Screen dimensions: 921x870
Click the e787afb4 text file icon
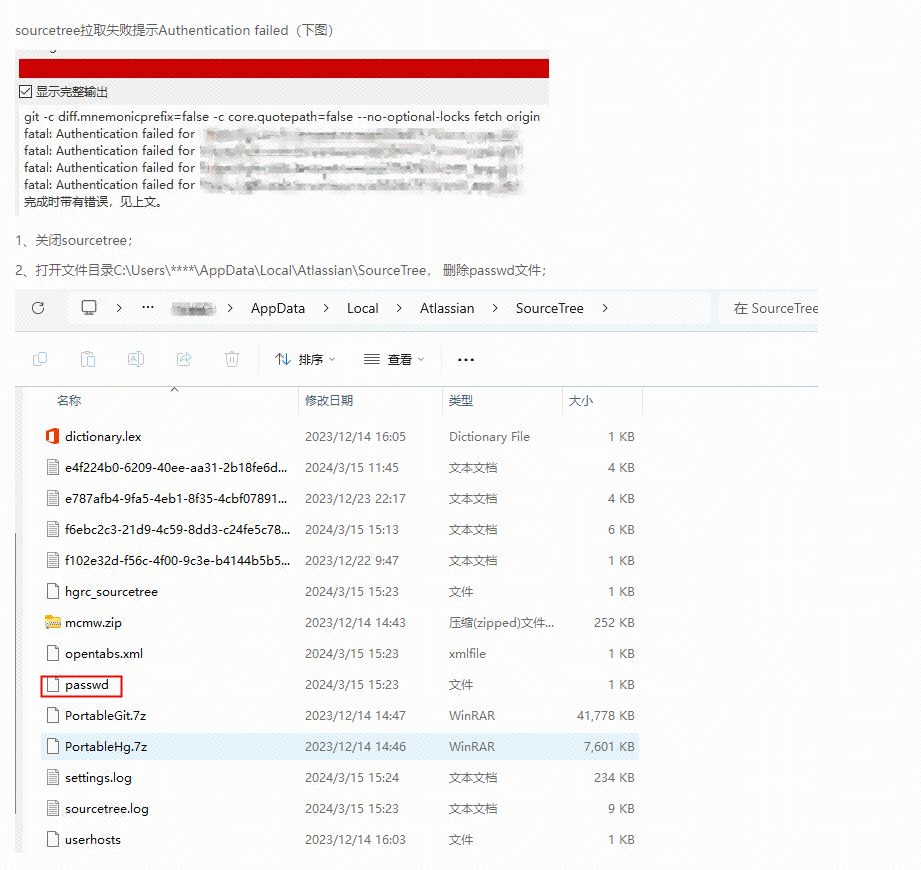[53, 499]
